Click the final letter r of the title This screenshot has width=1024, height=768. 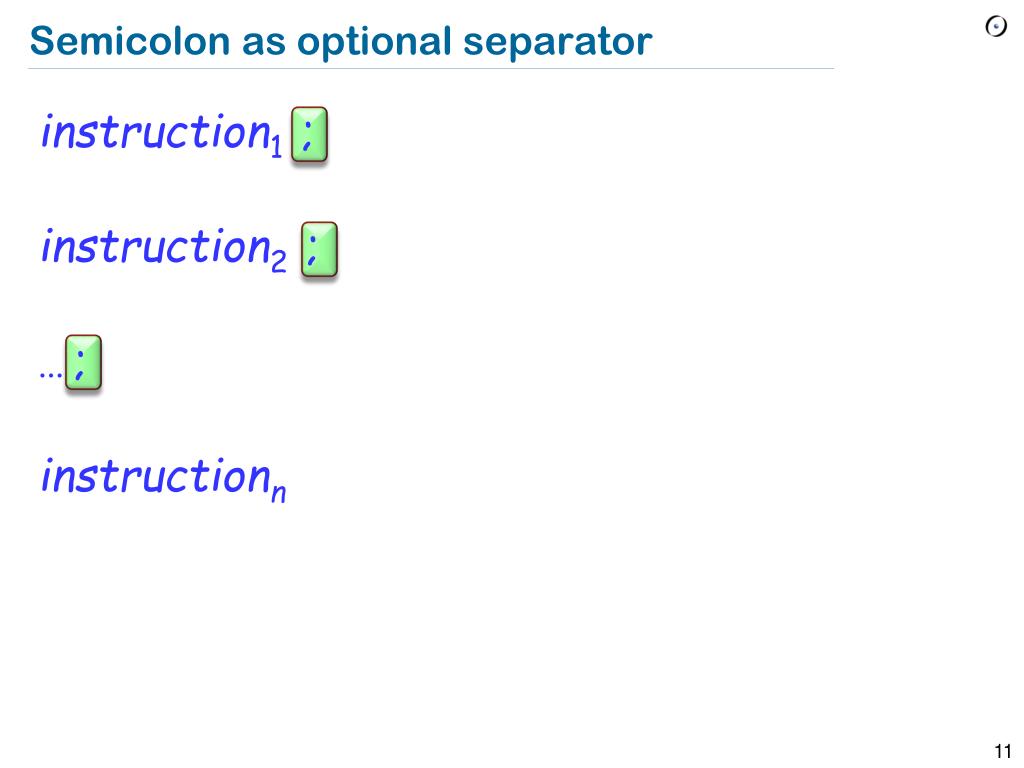tap(645, 46)
